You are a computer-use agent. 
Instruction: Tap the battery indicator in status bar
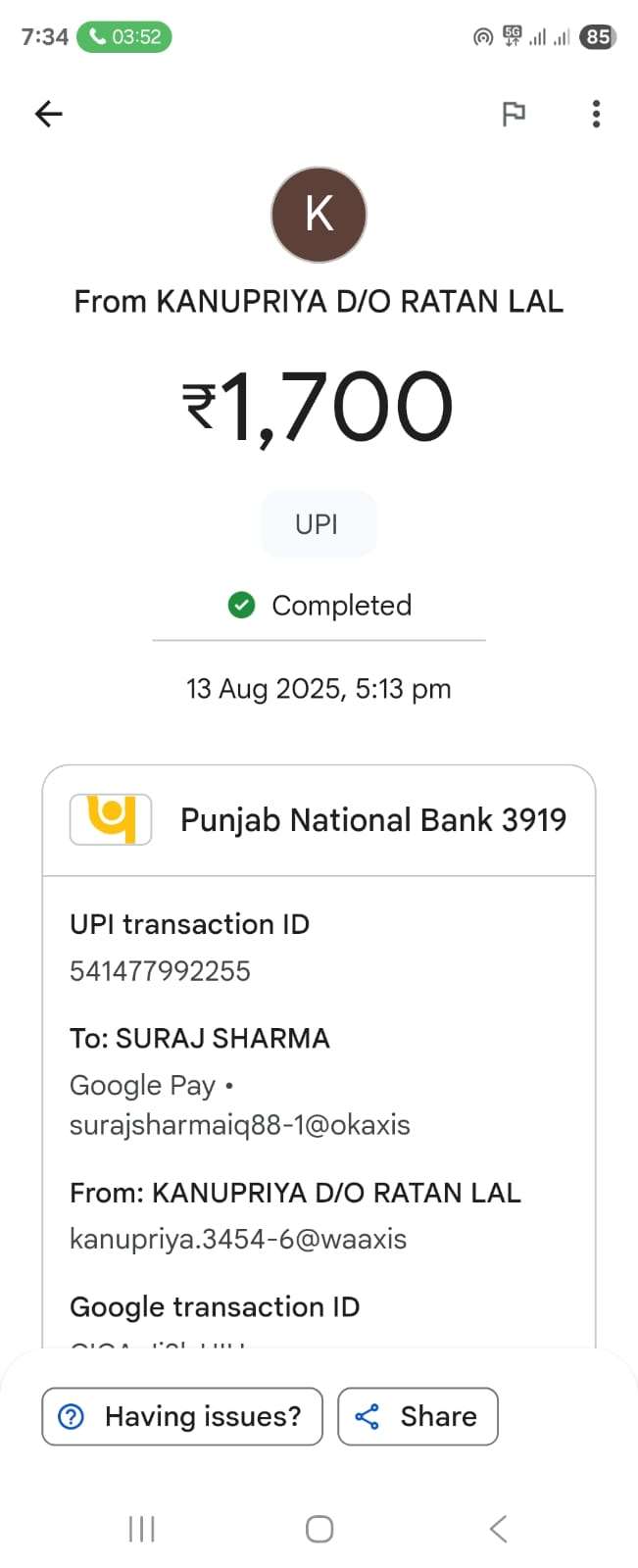point(598,37)
